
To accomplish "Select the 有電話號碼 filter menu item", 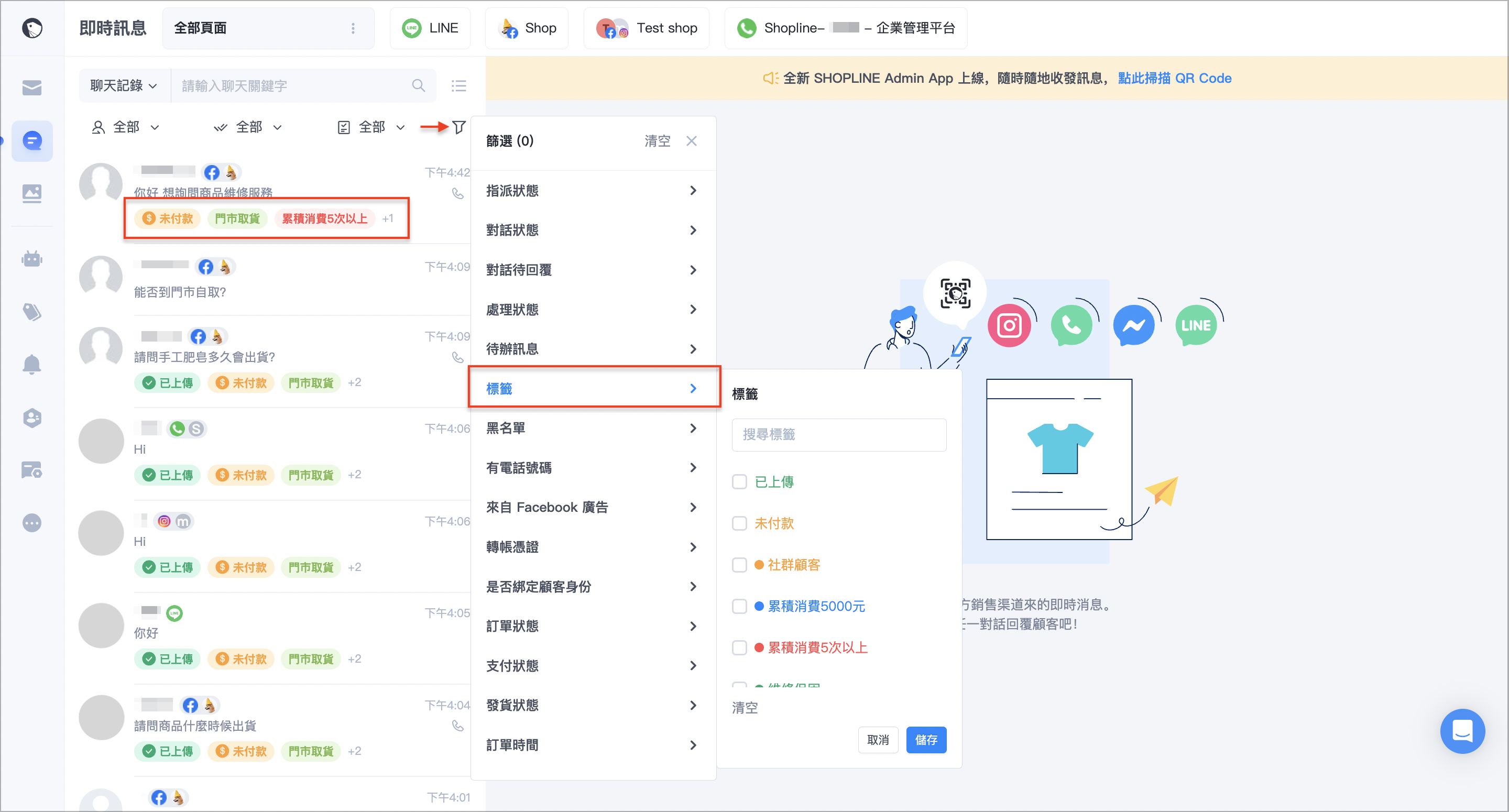I will (592, 468).
